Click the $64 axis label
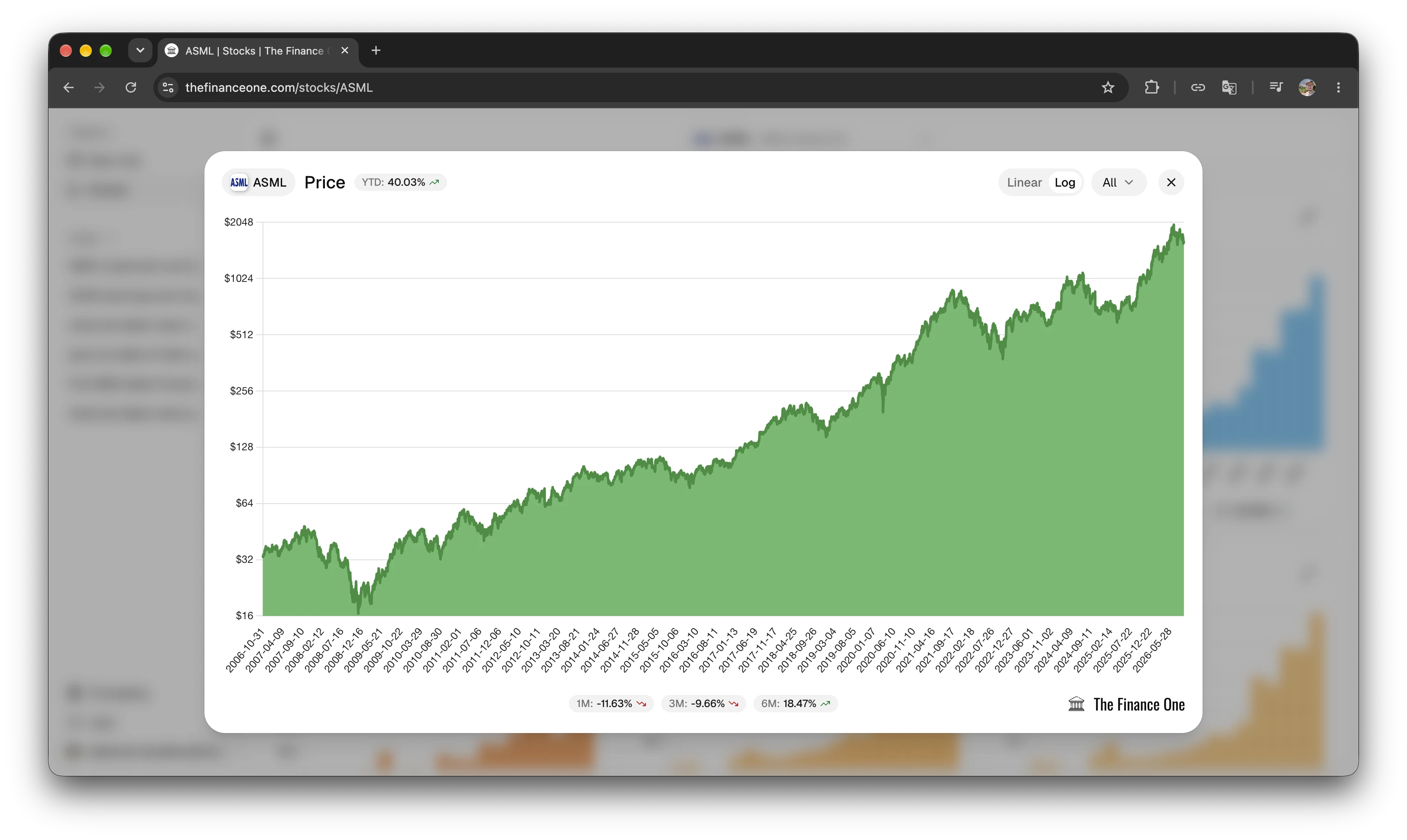 point(244,503)
